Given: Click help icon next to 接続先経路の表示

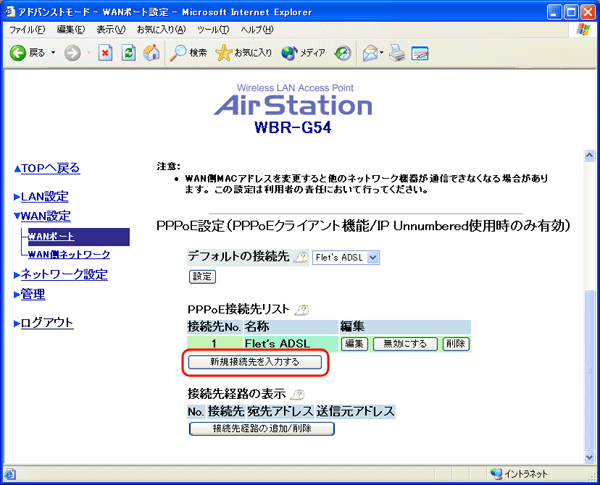Looking at the screenshot, I should tap(298, 394).
